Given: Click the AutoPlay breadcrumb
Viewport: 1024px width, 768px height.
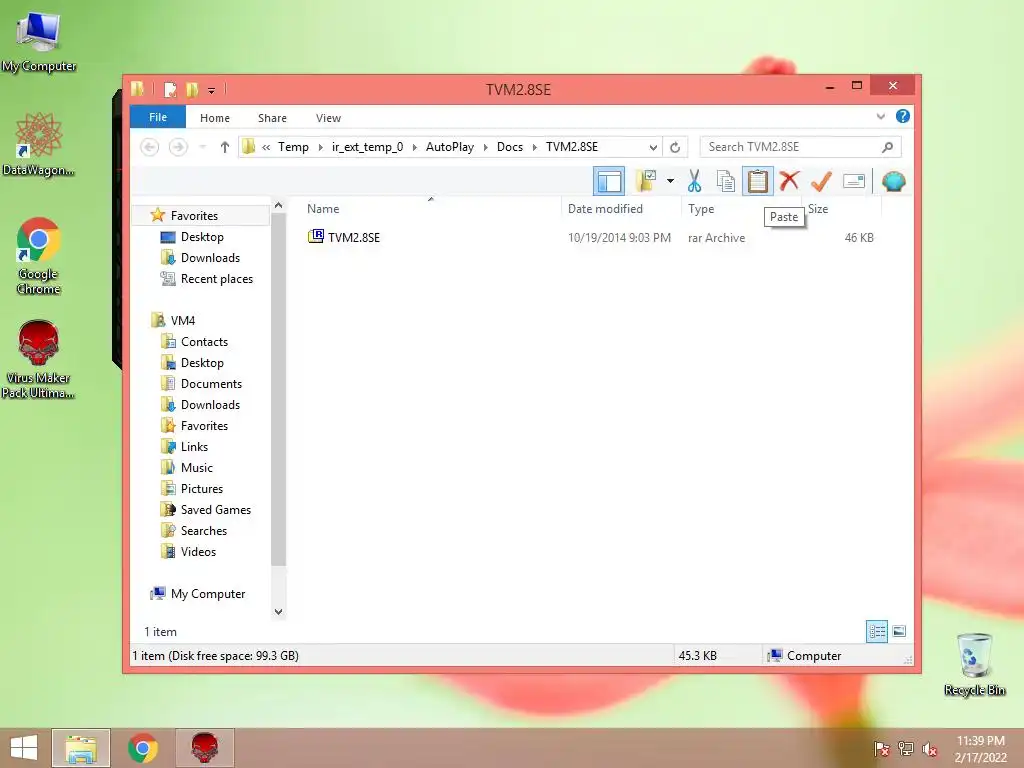Looking at the screenshot, I should [x=450, y=147].
